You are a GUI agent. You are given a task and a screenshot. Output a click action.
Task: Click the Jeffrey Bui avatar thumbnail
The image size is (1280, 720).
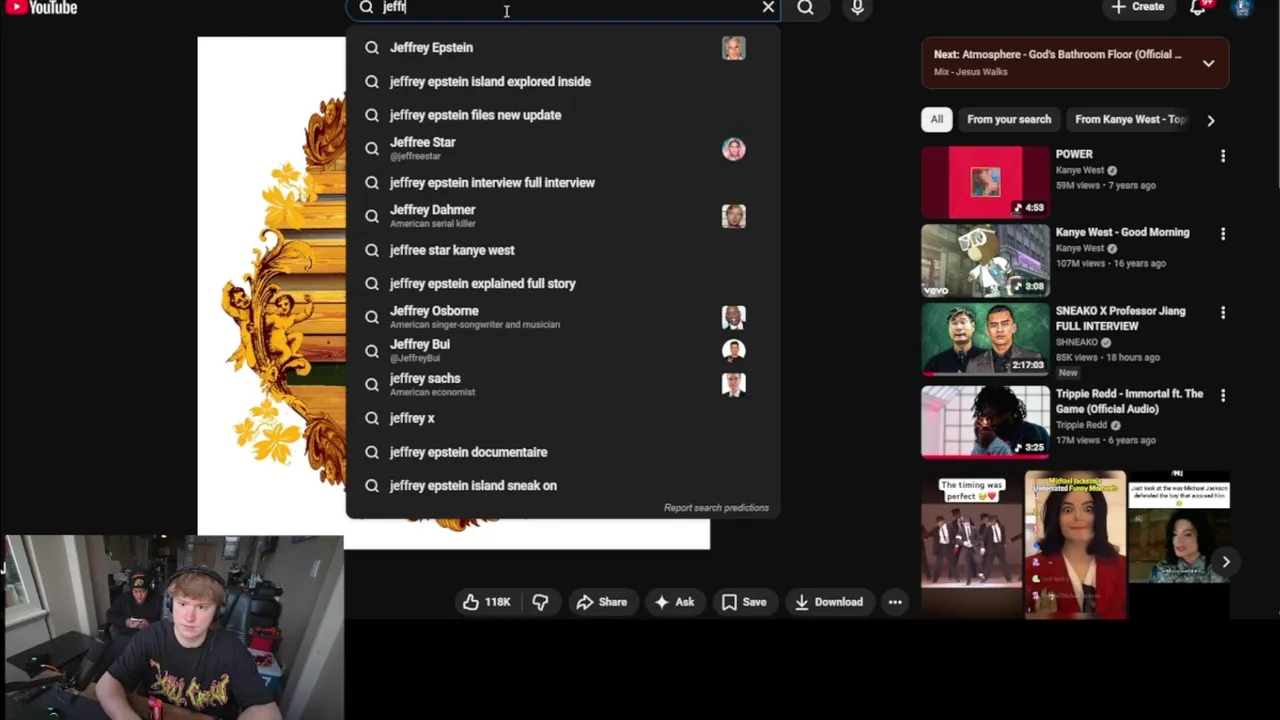click(734, 350)
